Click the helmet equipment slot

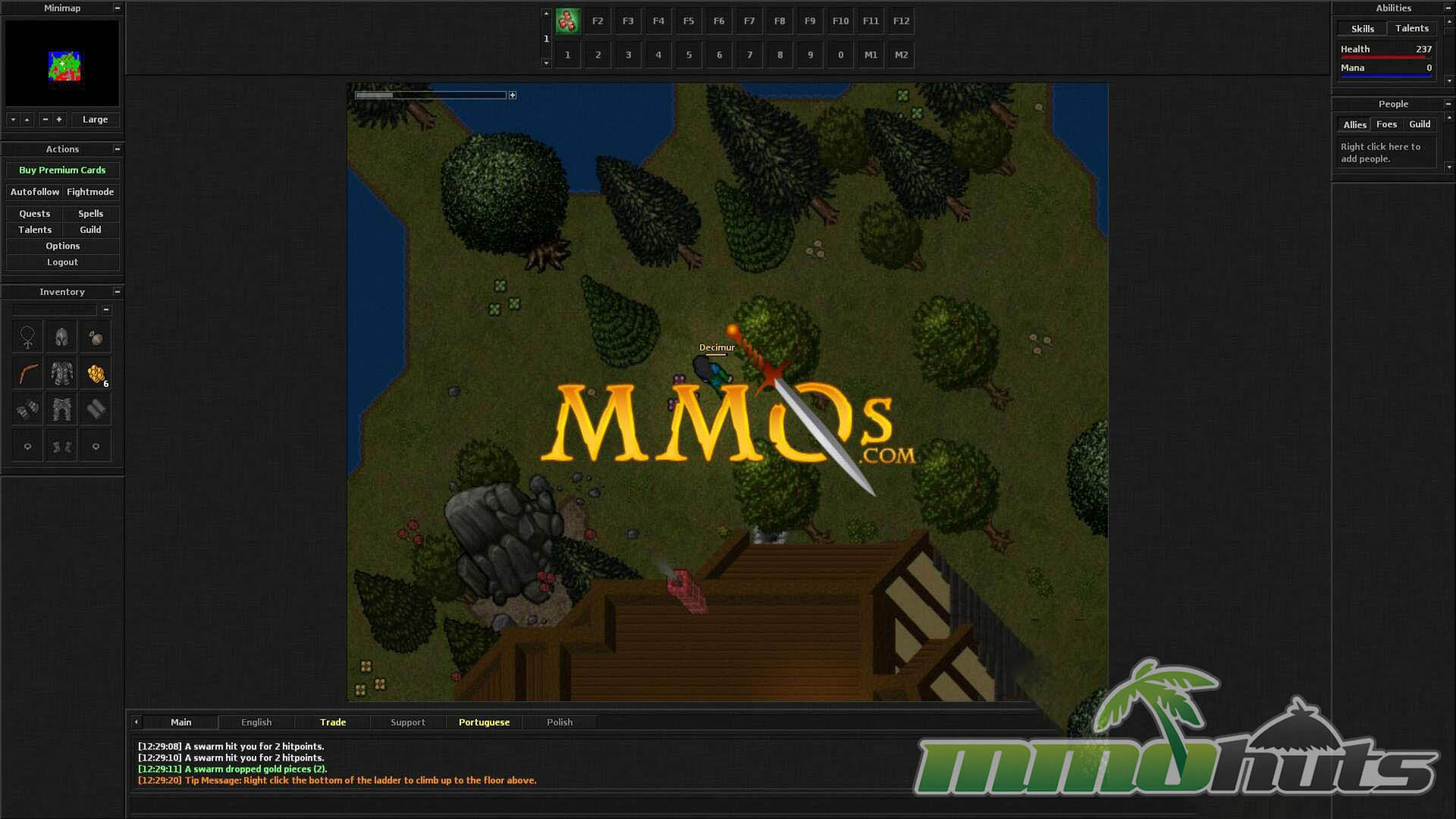point(61,337)
